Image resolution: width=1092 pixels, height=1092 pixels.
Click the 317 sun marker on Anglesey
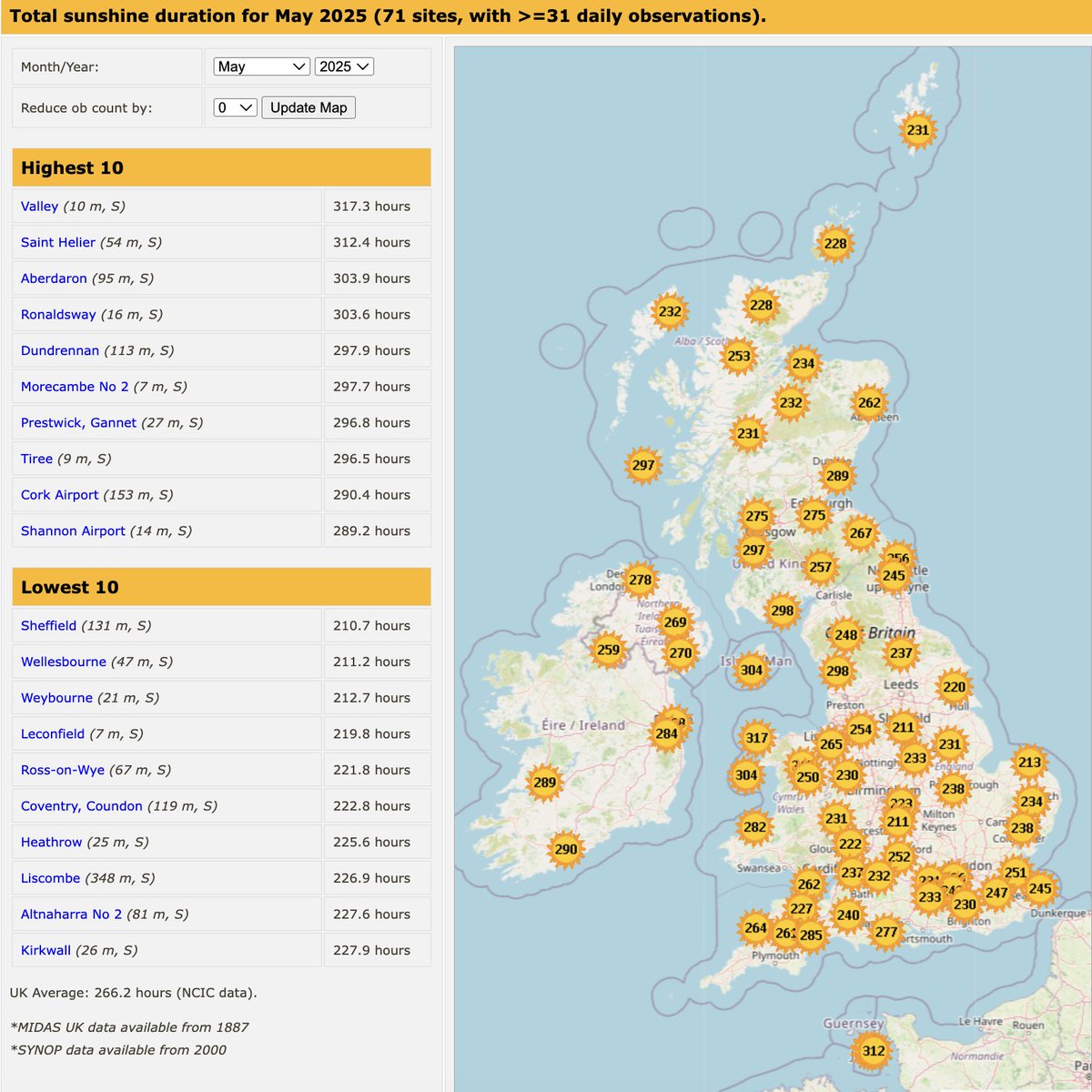(757, 738)
